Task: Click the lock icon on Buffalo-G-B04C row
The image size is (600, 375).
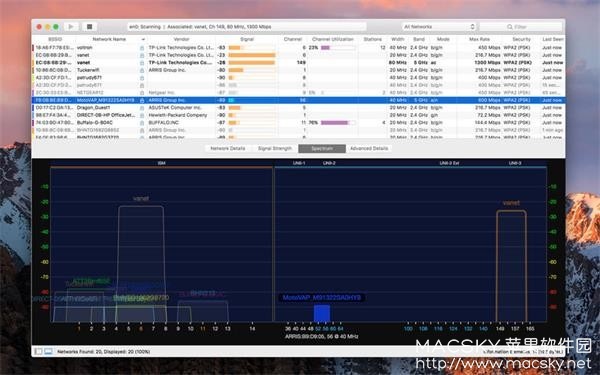Action: pos(142,123)
